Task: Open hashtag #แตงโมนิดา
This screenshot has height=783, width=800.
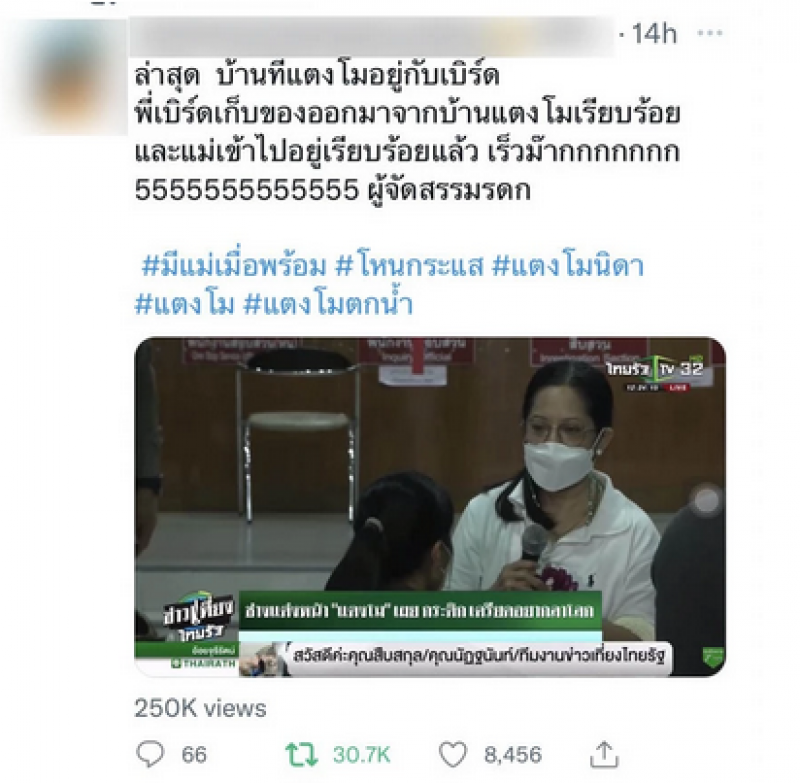Action: click(567, 266)
